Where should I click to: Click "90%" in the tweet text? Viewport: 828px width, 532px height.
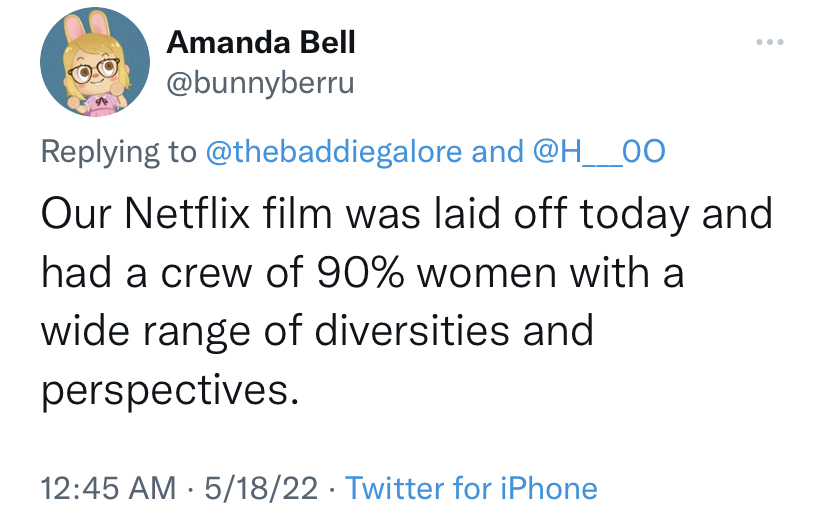tap(361, 273)
